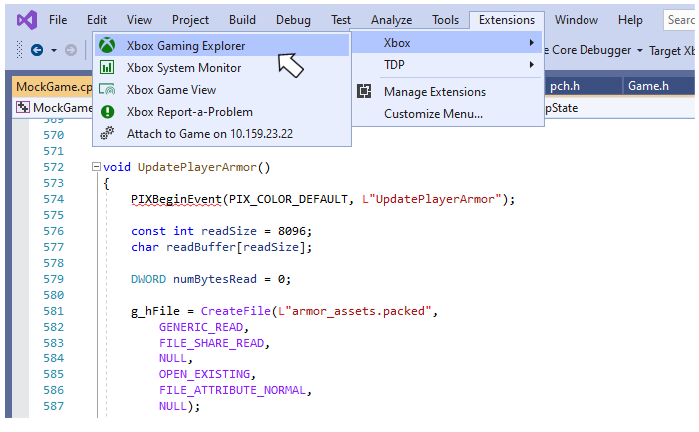Screen dimensions: 699x432
Task: Switch to the Game.h tab
Action: (x=659, y=86)
